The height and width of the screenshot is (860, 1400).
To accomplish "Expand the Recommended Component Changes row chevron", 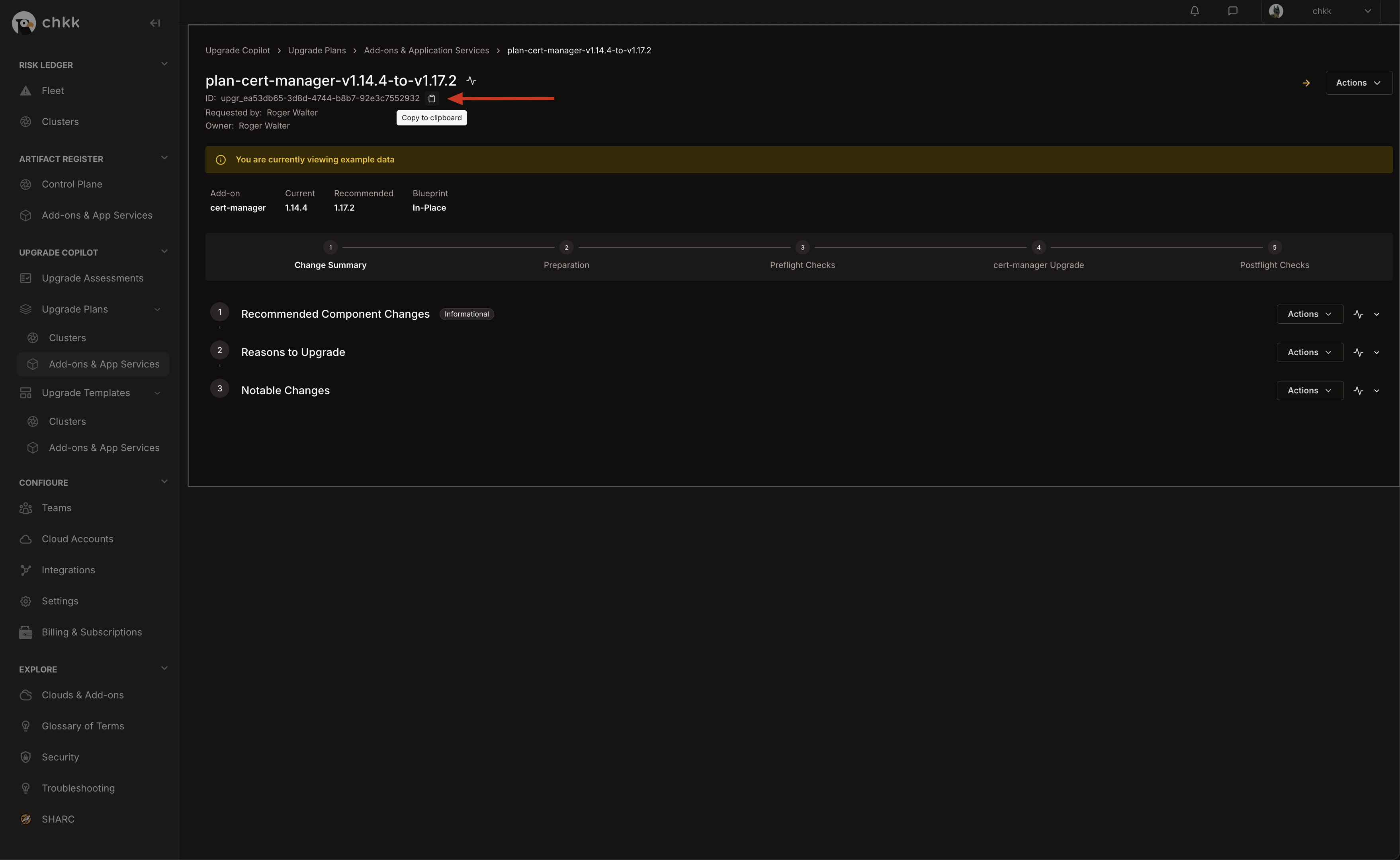I will coord(1377,315).
